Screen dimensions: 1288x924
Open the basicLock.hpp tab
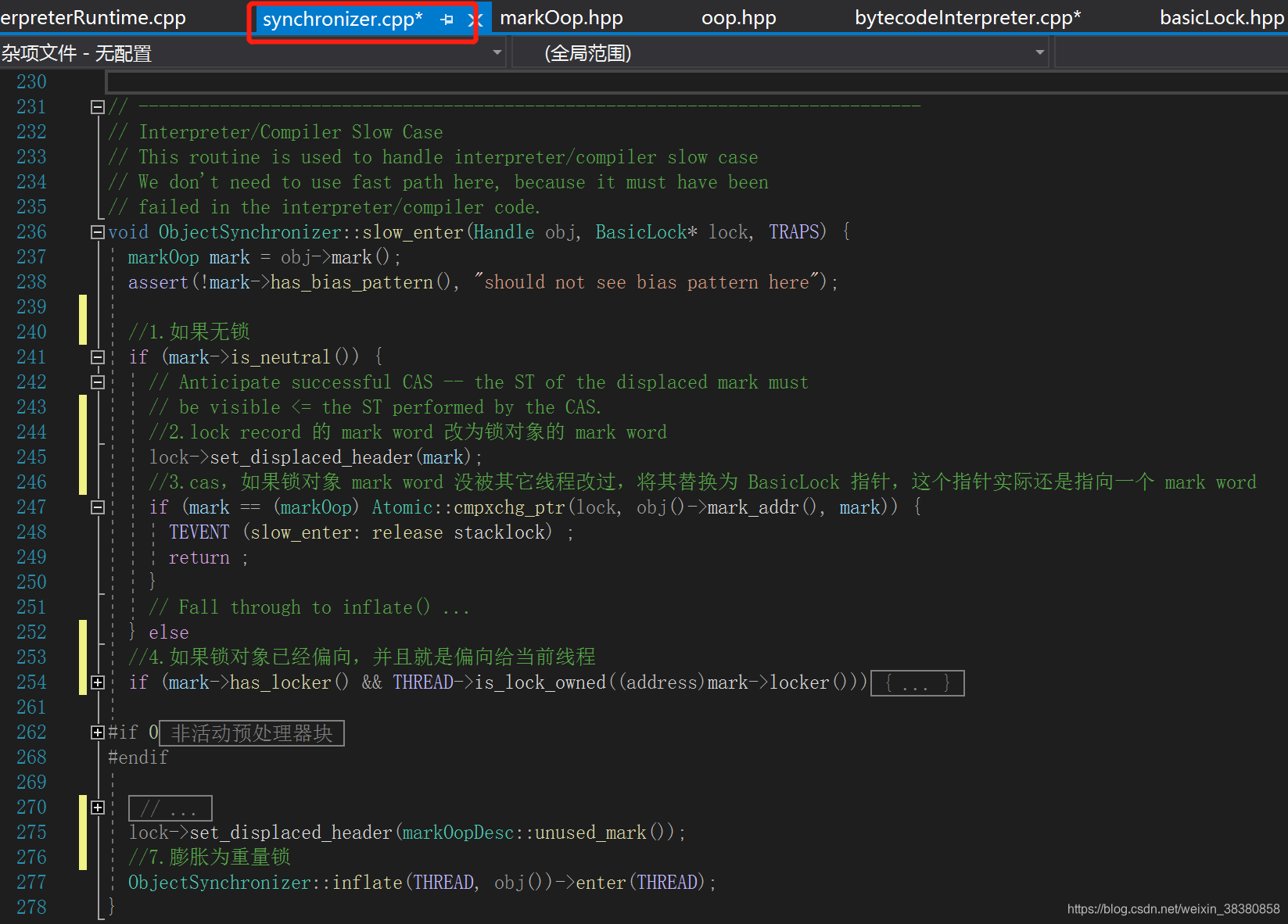1222,18
